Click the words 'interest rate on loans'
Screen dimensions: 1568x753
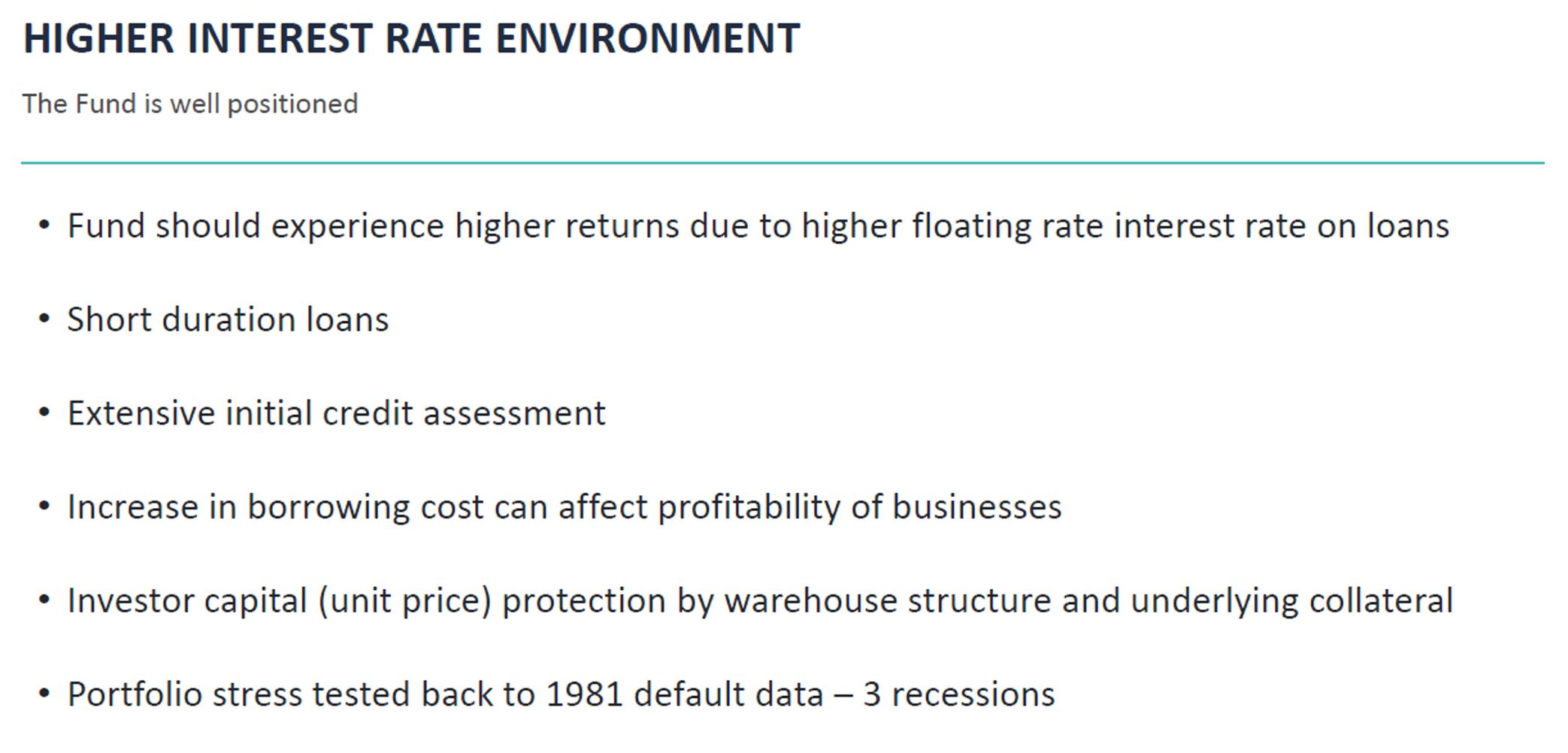(1282, 226)
